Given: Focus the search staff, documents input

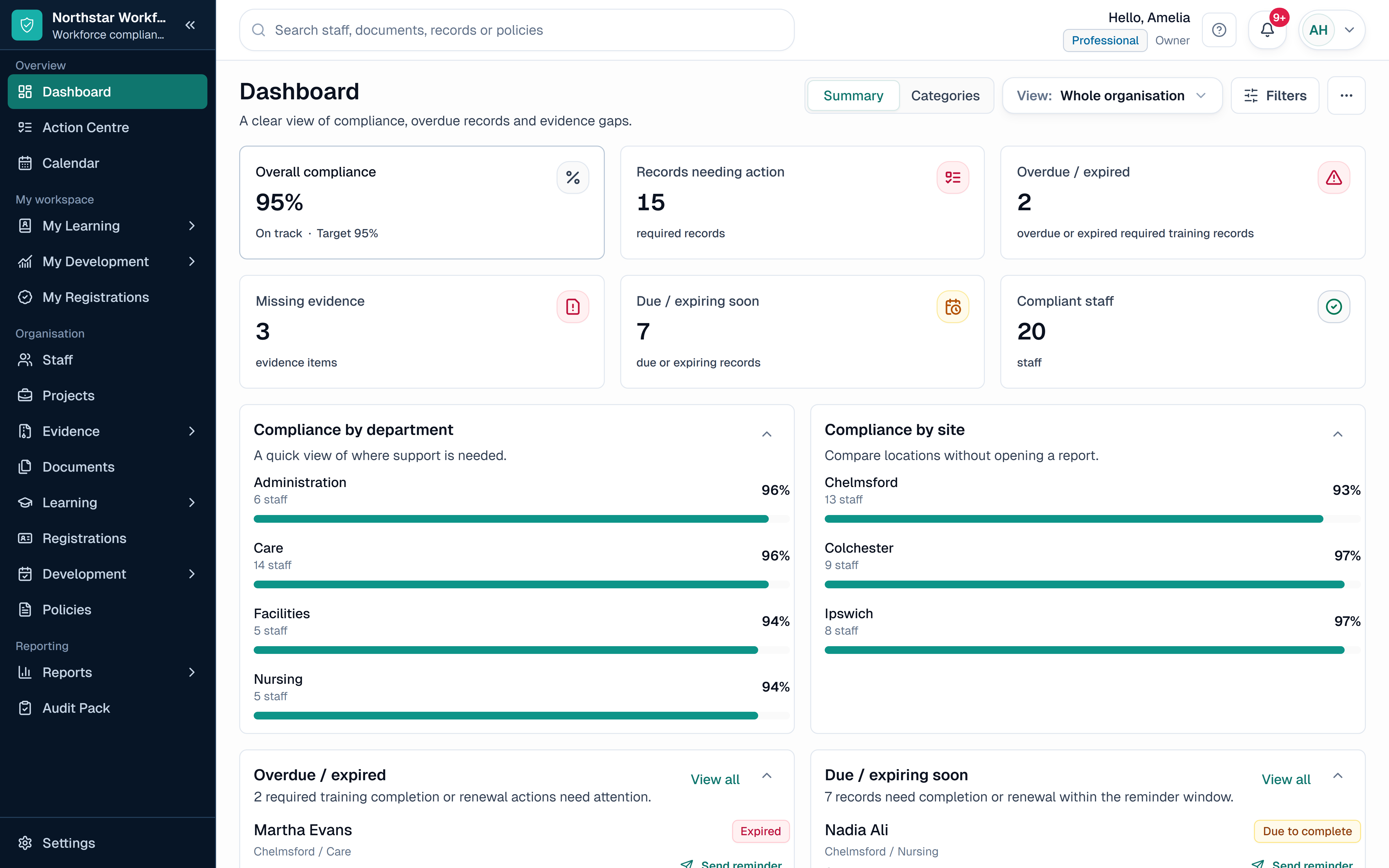Looking at the screenshot, I should (517, 30).
